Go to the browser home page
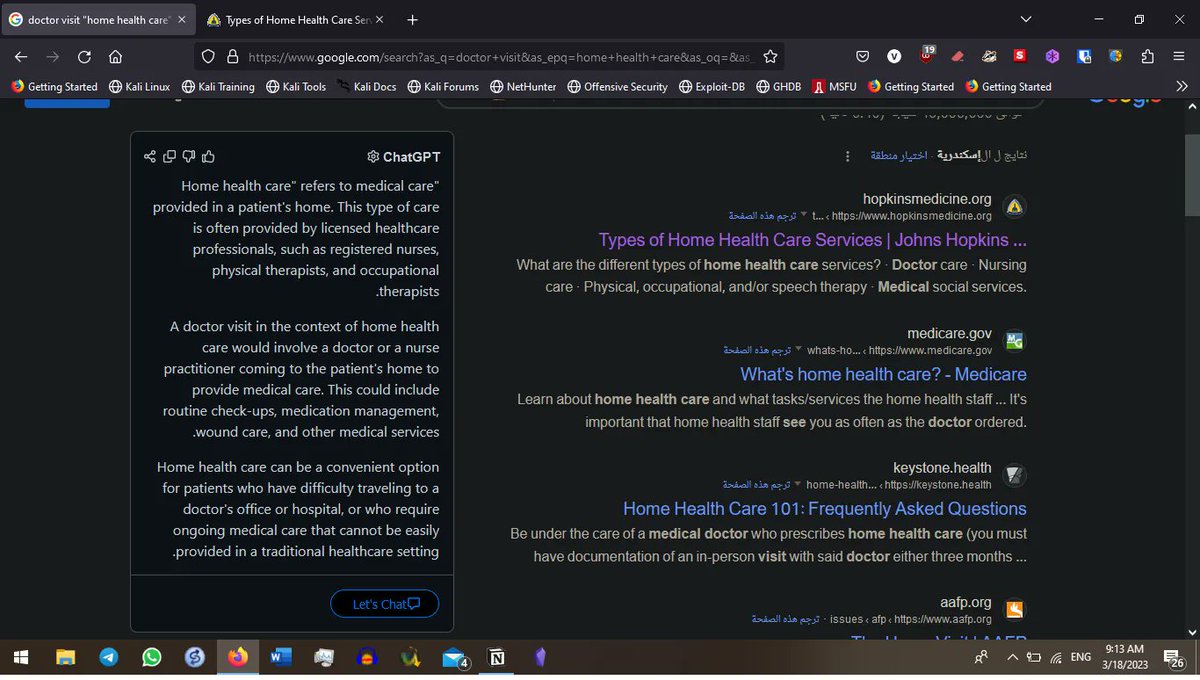The height and width of the screenshot is (680, 1200). point(115,57)
